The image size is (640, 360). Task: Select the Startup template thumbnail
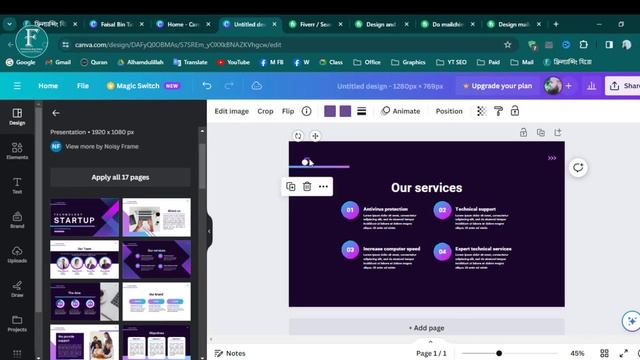coord(84,218)
